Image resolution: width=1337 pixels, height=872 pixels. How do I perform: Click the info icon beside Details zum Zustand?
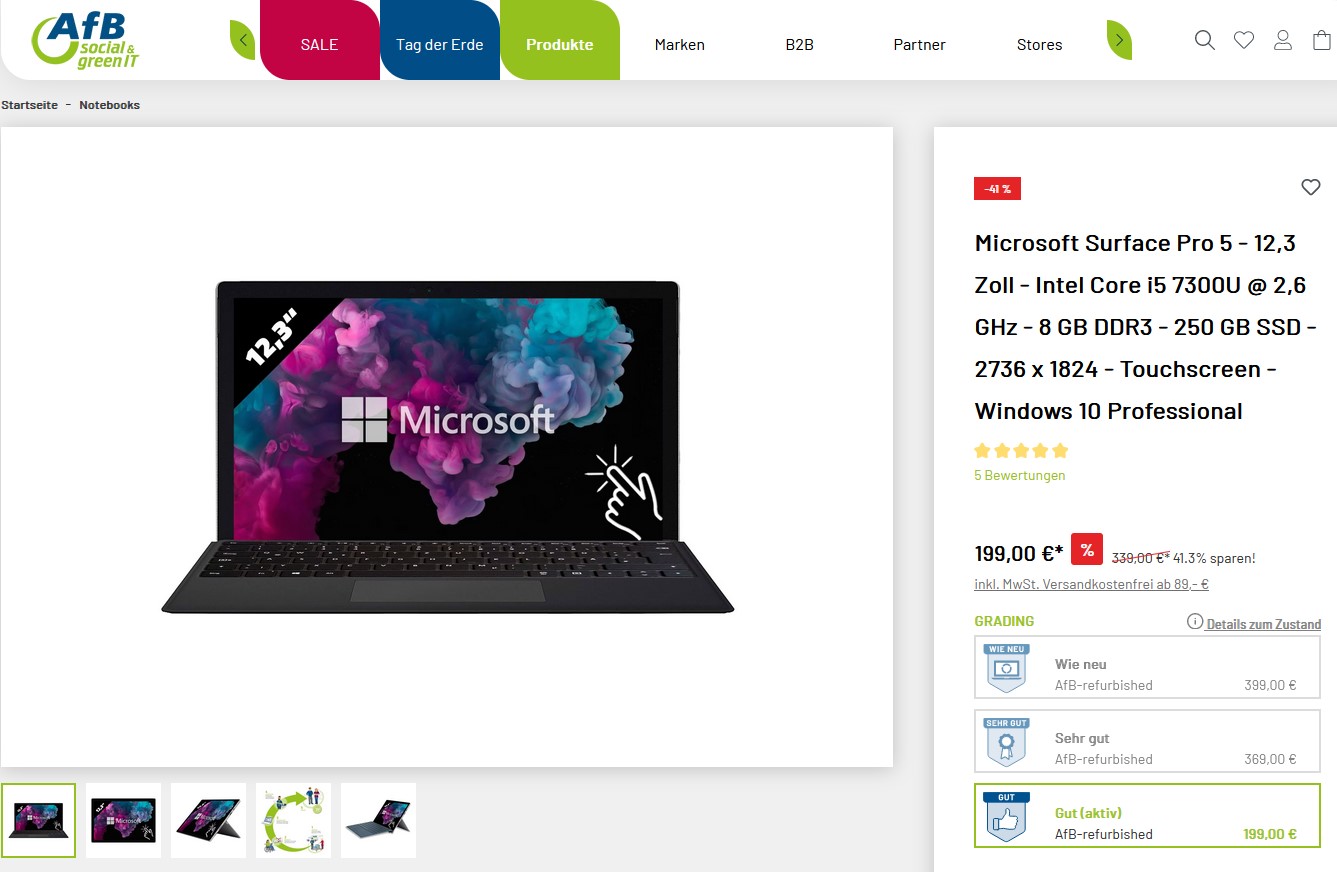pos(1195,622)
